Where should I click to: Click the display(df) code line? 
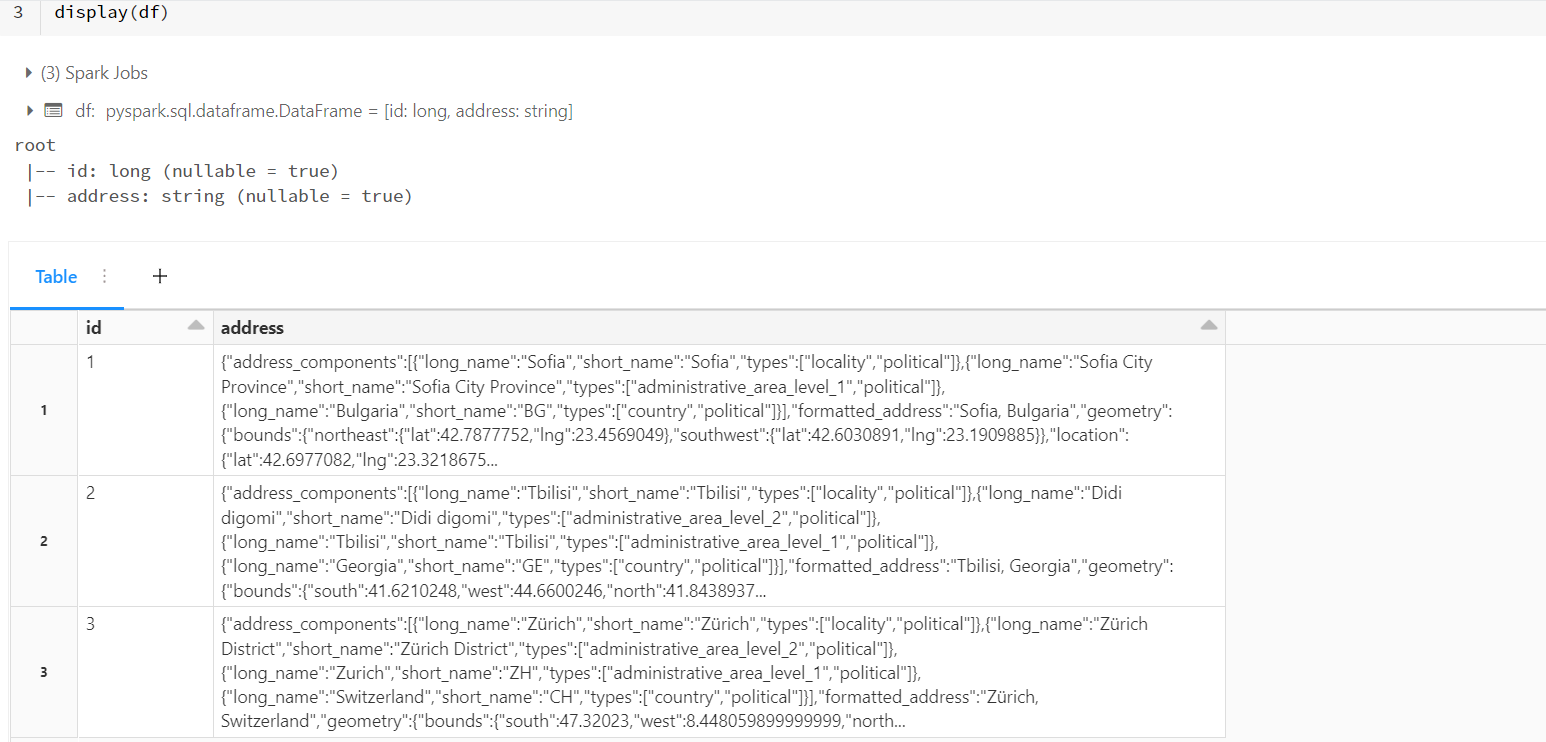coord(111,13)
